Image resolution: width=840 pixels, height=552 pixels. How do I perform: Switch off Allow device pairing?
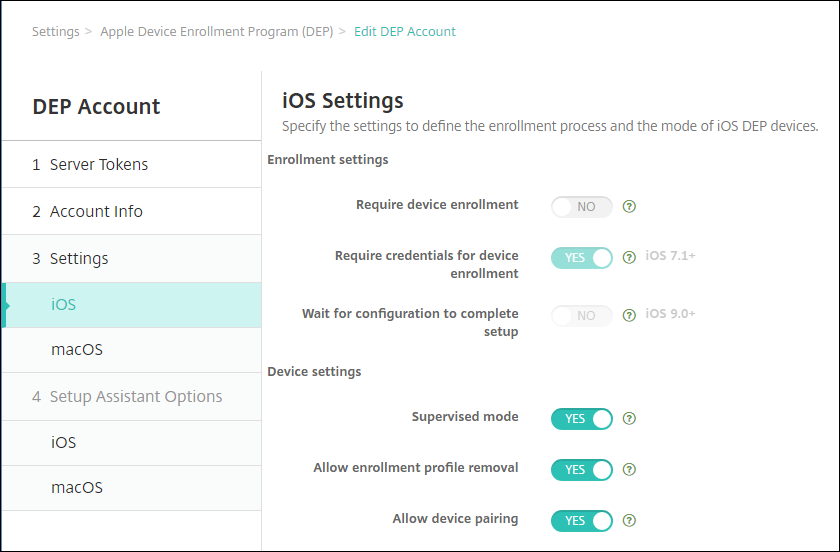pos(581,520)
